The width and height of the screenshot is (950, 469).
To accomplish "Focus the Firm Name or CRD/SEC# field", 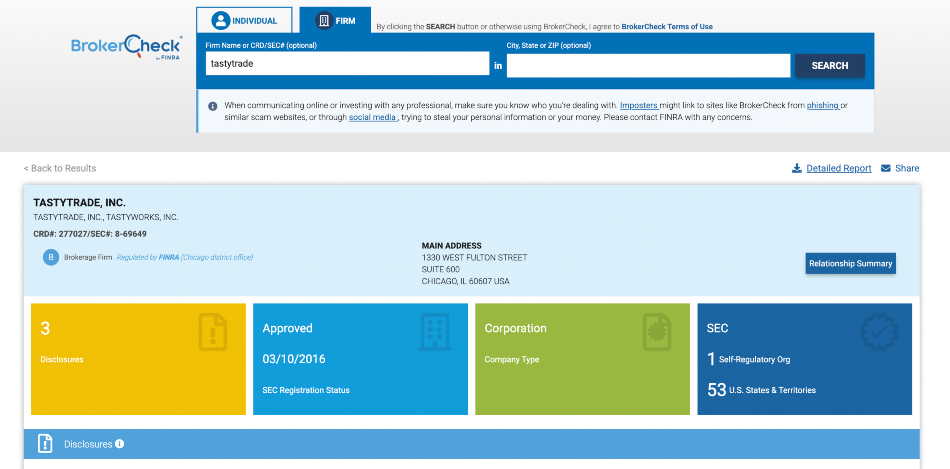I will click(x=347, y=63).
